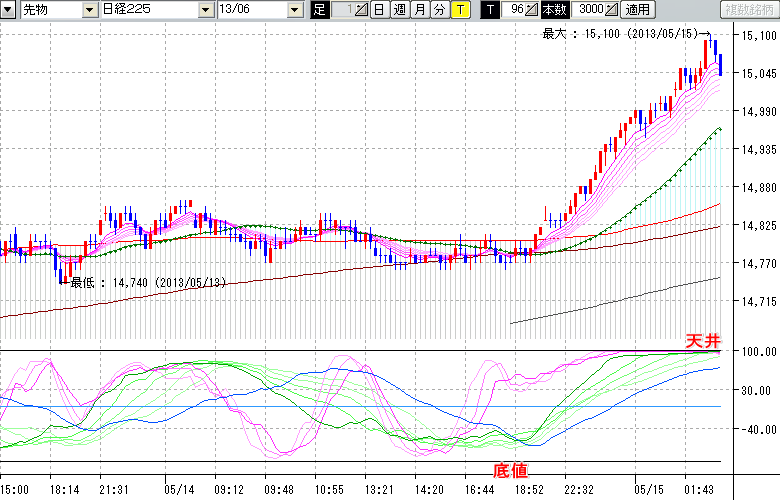
Task: Adjust the spinner next to 96
Action: coord(532,9)
